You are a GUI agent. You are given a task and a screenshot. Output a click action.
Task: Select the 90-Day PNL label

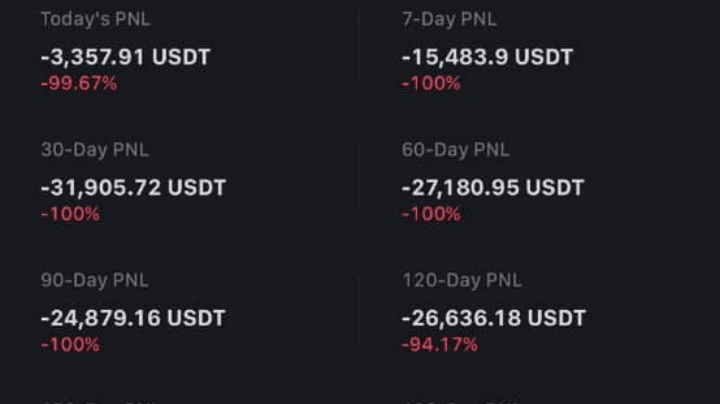[95, 280]
